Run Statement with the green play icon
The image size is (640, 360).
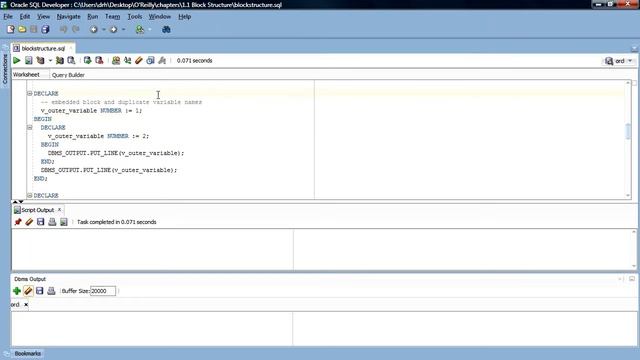pyautogui.click(x=17, y=61)
